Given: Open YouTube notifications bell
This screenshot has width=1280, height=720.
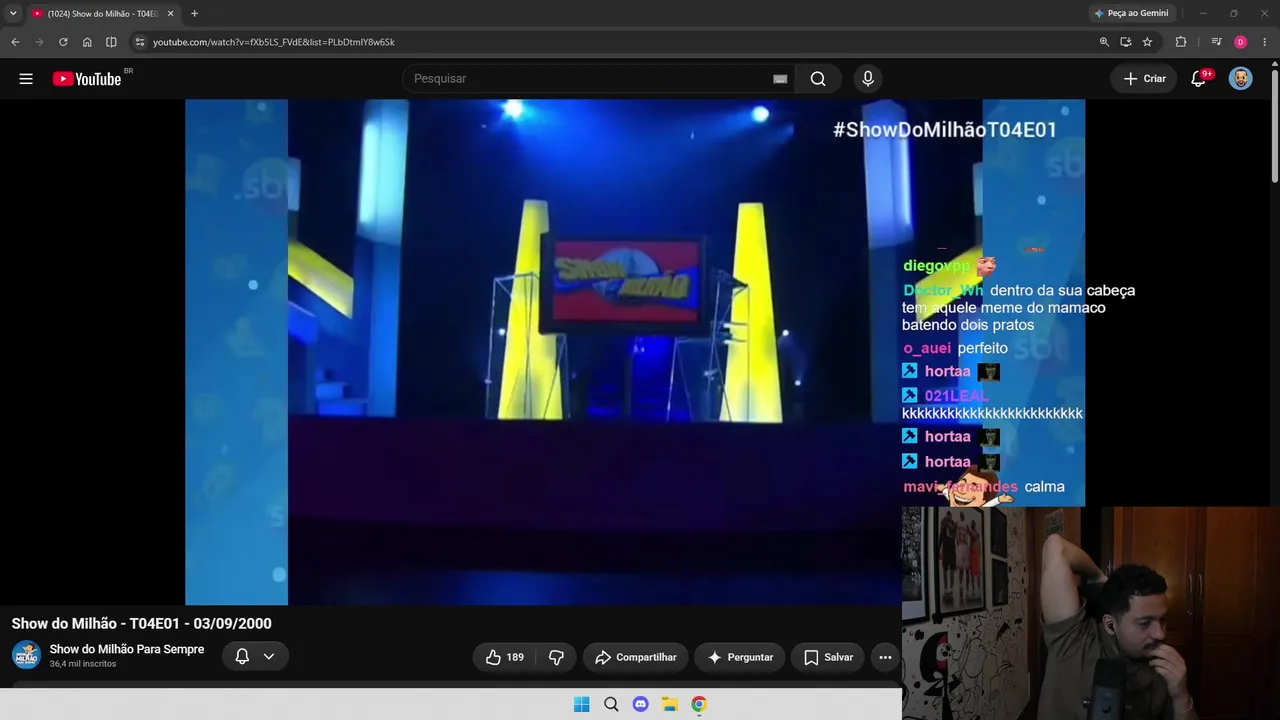Looking at the screenshot, I should (x=1198, y=79).
